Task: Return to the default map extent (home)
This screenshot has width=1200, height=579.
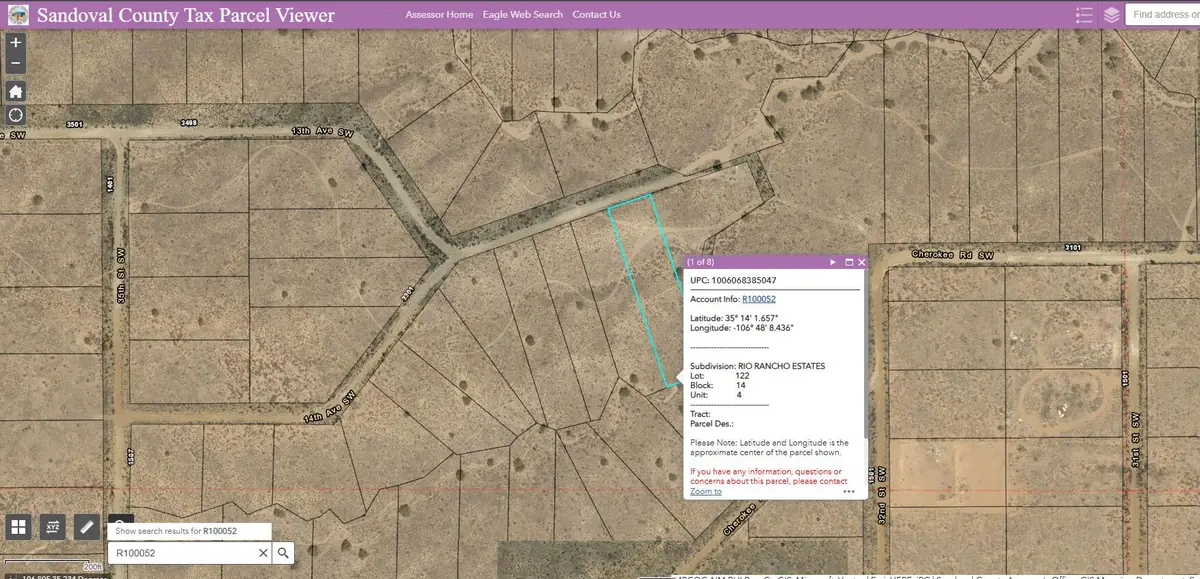Action: [x=16, y=91]
